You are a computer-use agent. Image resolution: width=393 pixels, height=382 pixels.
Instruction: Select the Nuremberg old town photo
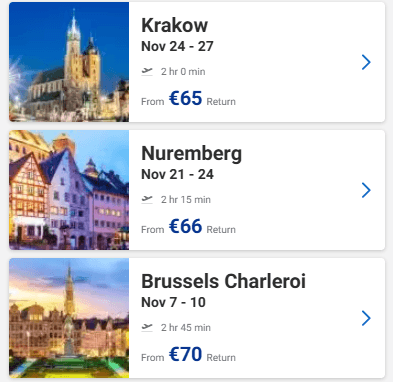(x=69, y=190)
